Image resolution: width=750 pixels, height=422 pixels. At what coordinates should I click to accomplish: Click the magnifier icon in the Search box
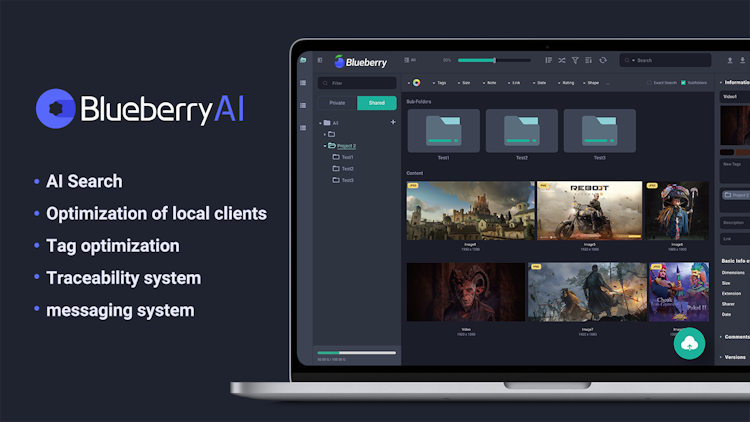tap(627, 60)
